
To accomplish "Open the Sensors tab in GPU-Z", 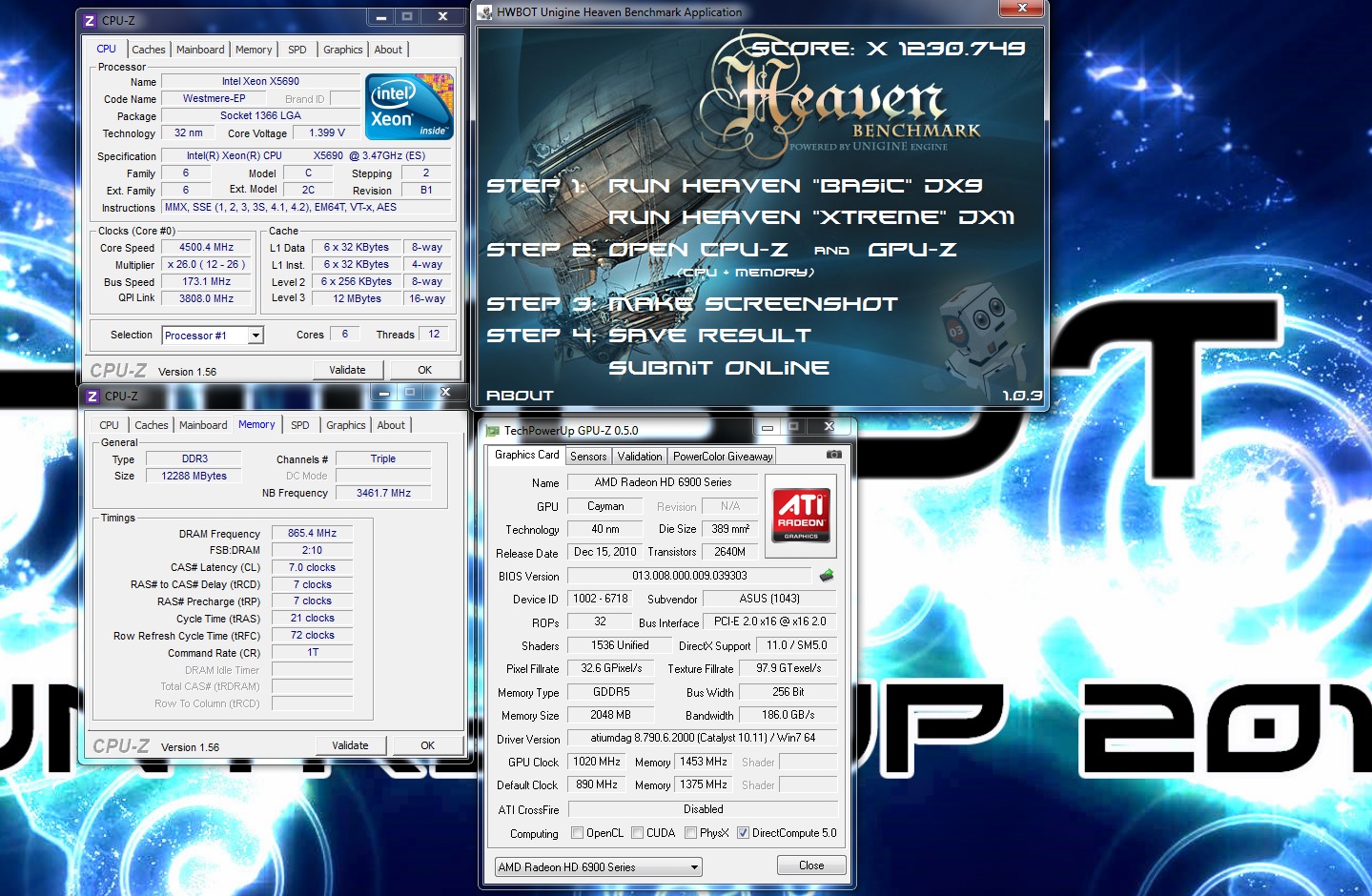I will (588, 457).
